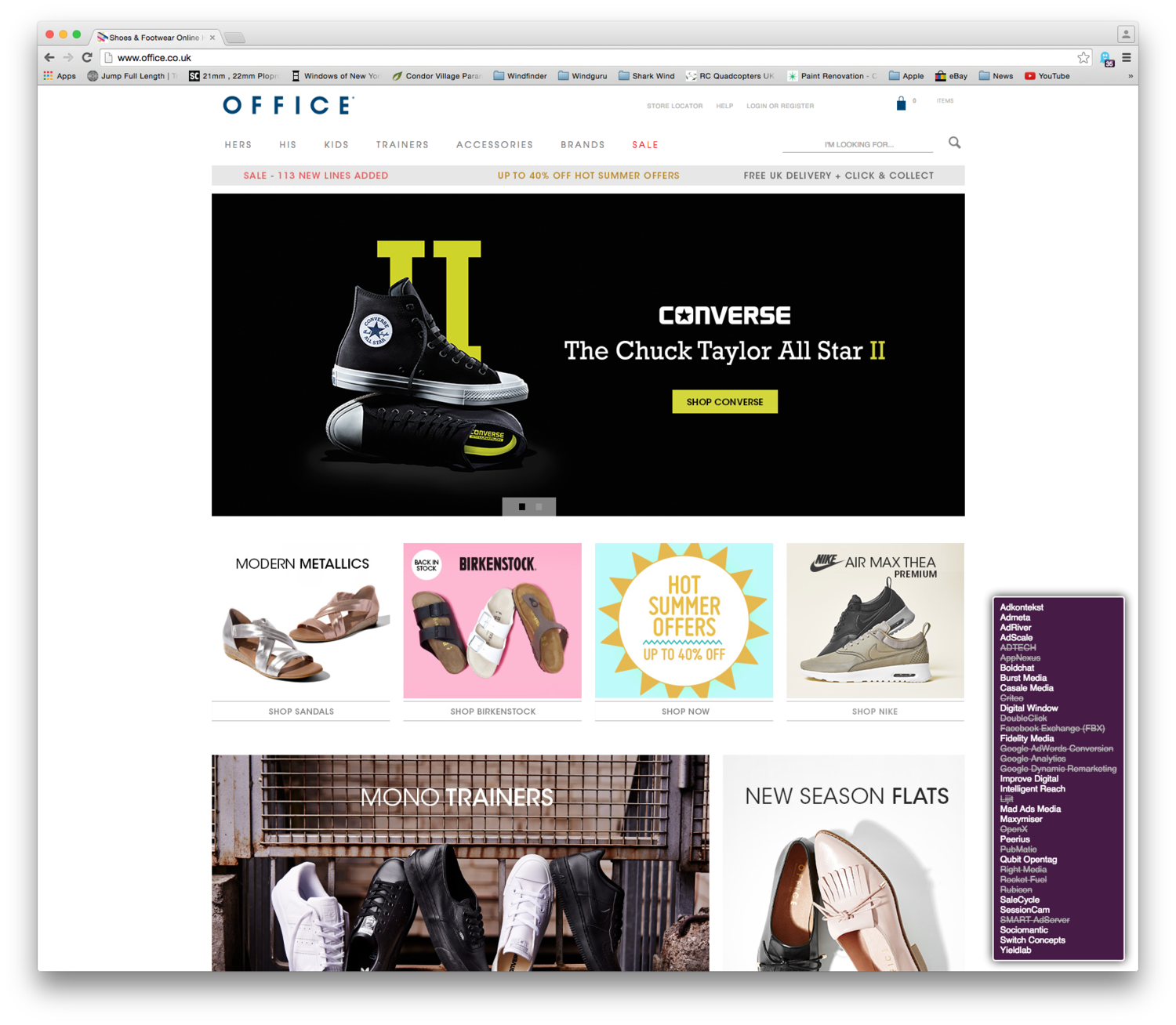Open YouTube bookmark
The width and height of the screenshot is (1176, 1025).
[1047, 76]
